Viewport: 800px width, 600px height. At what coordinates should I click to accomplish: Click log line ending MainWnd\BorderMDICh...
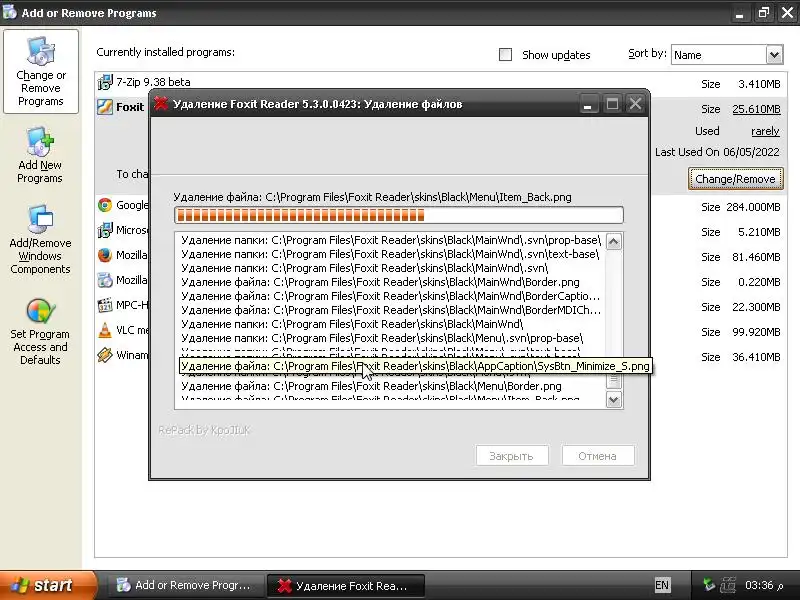(x=391, y=310)
